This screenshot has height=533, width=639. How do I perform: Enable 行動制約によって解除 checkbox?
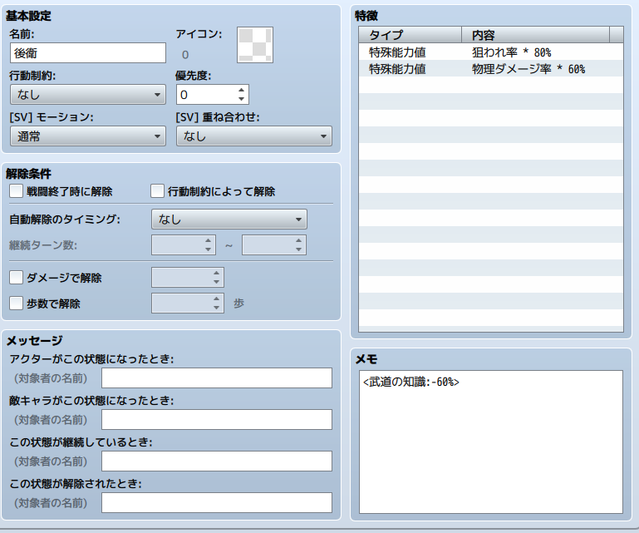[x=157, y=191]
